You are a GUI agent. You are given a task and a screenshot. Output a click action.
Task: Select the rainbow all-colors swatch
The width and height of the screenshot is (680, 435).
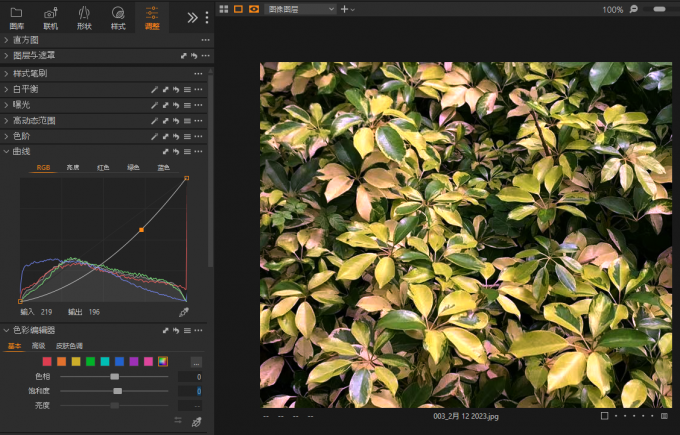click(163, 361)
